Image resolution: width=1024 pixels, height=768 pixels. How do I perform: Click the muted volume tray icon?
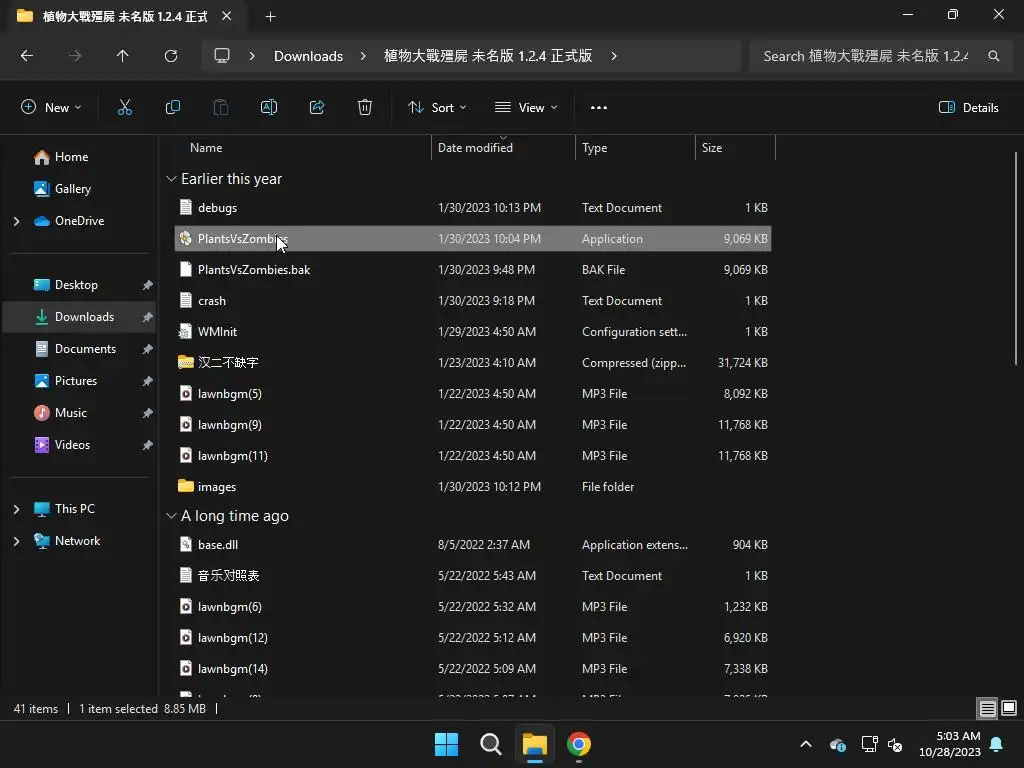[895, 744]
